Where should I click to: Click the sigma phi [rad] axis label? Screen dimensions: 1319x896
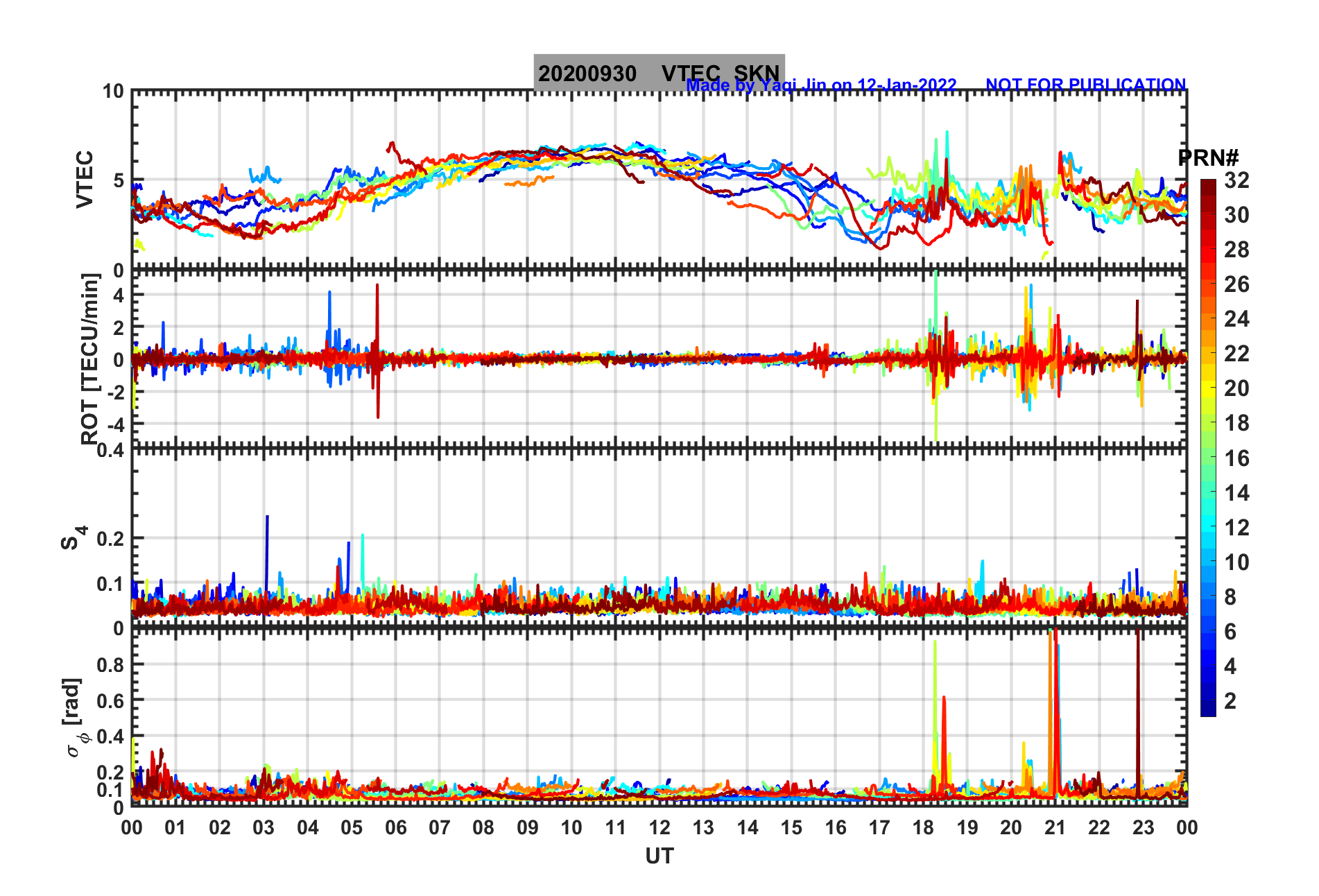[x=76, y=717]
